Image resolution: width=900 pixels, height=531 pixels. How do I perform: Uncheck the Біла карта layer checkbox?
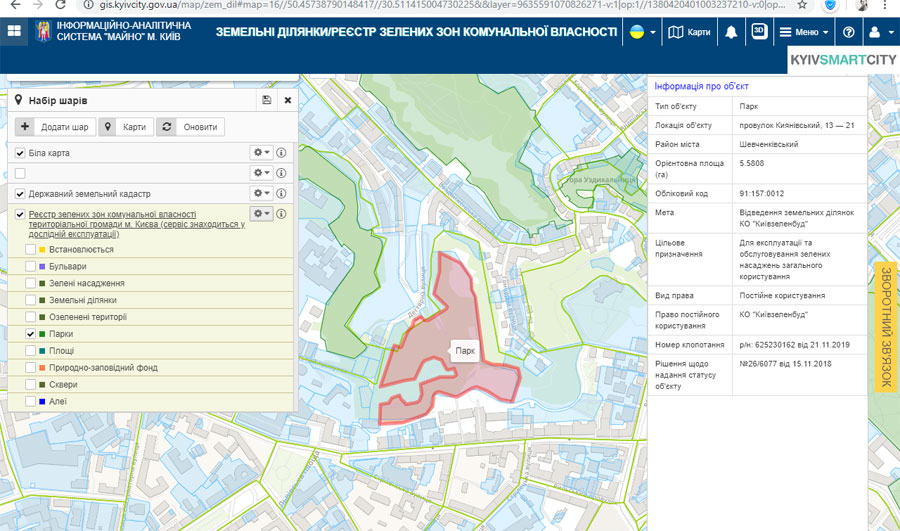20,153
